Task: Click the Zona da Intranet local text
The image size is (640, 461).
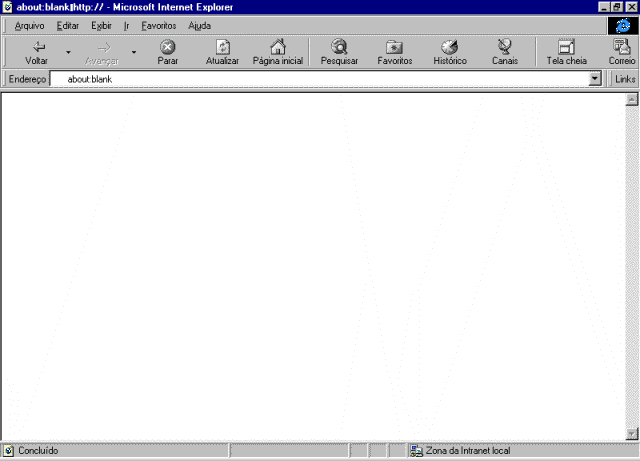Action: pos(468,451)
